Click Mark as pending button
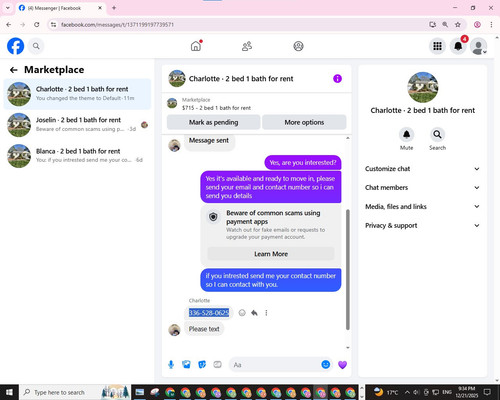 pyautogui.click(x=213, y=122)
